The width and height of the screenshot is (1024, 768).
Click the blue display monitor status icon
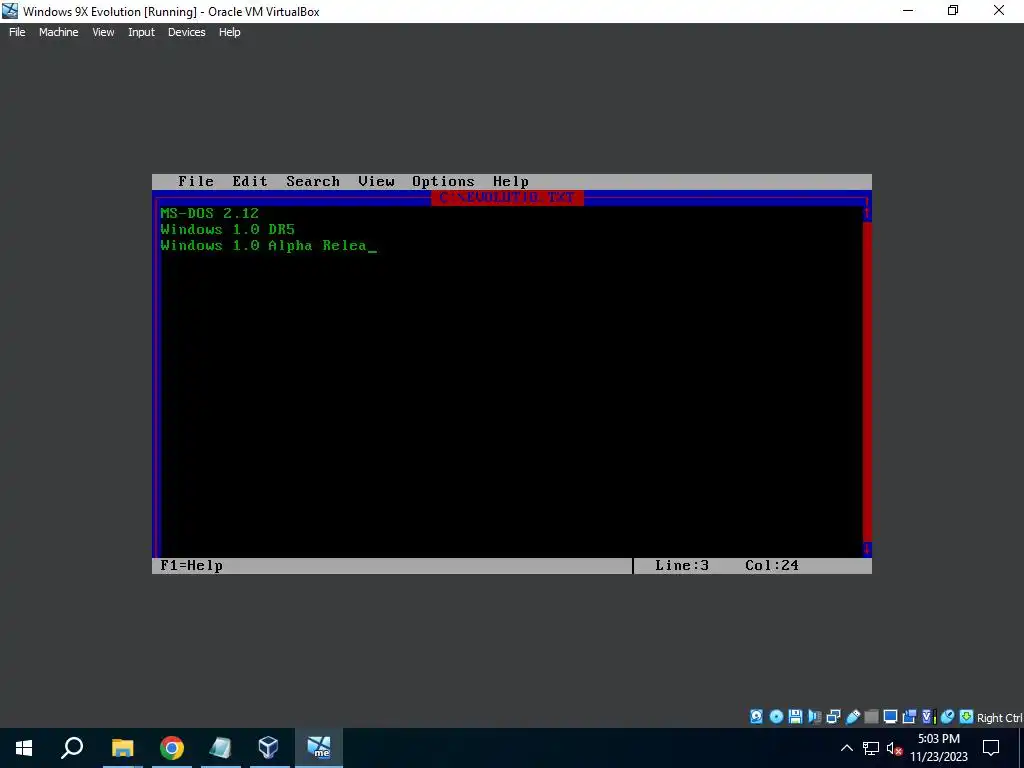890,716
